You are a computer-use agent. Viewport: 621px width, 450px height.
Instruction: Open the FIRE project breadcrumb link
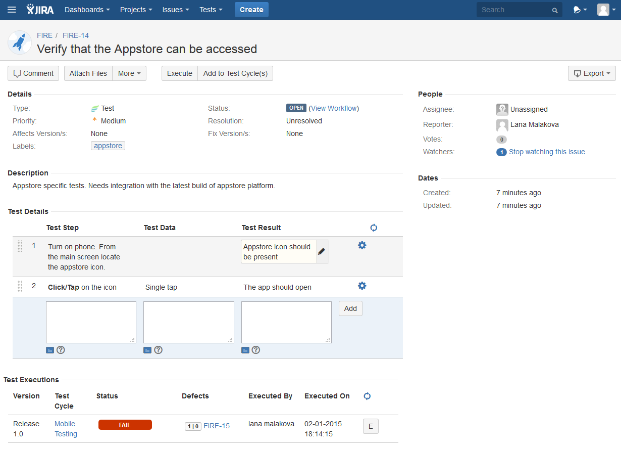tap(44, 36)
